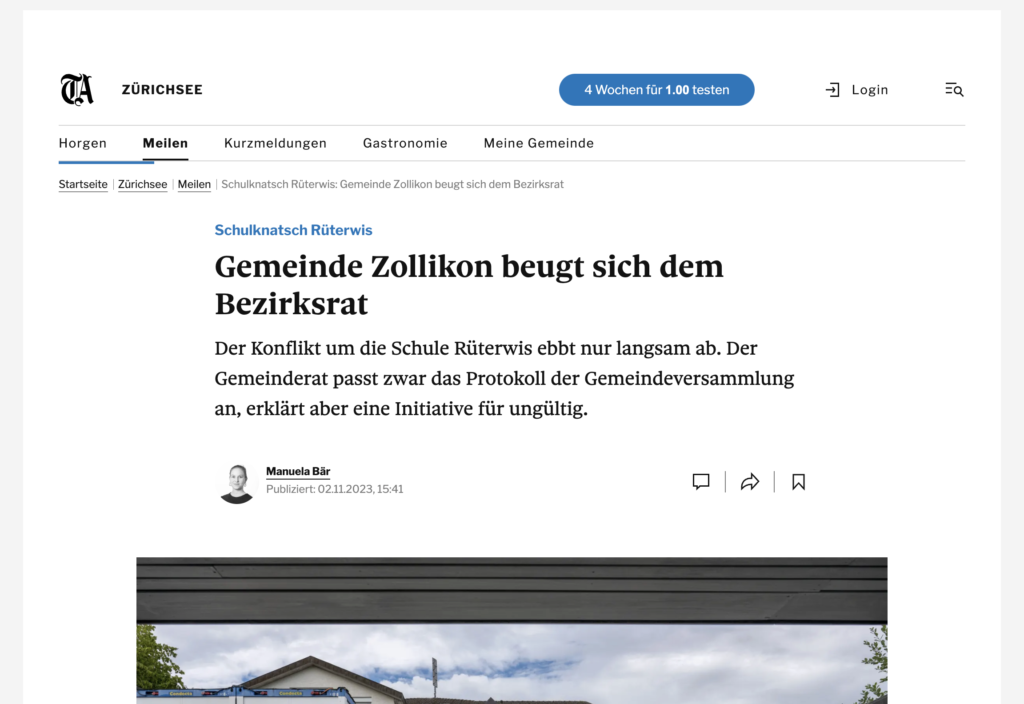Go to Startseite in the breadcrumb
Screen dimensions: 1024x704
click(83, 185)
